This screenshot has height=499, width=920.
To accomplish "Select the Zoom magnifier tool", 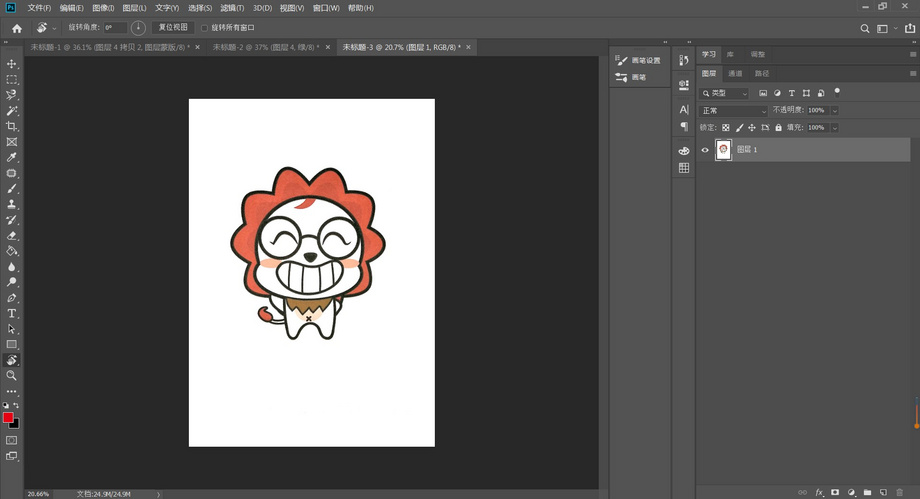I will (12, 375).
